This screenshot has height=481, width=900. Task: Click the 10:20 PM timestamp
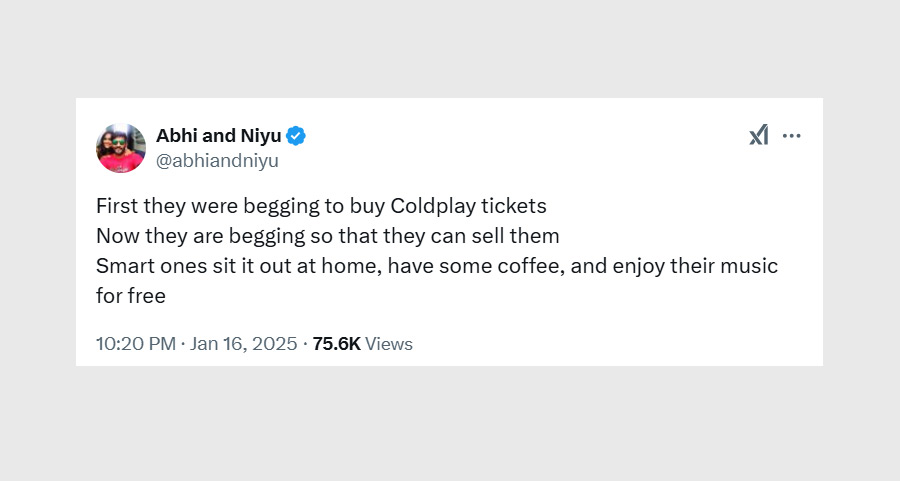tap(135, 344)
